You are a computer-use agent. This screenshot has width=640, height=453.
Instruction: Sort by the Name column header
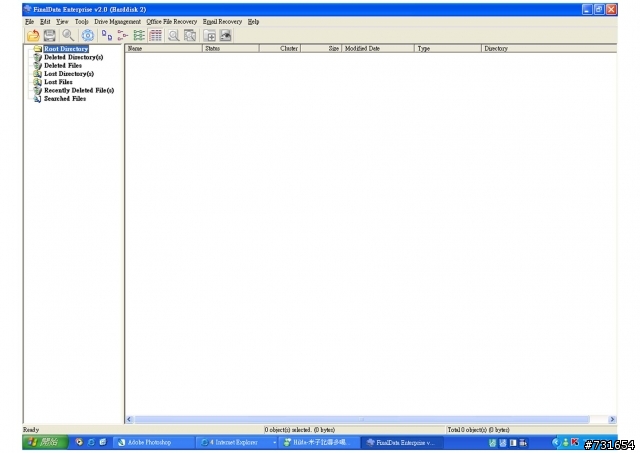pyautogui.click(x=164, y=48)
